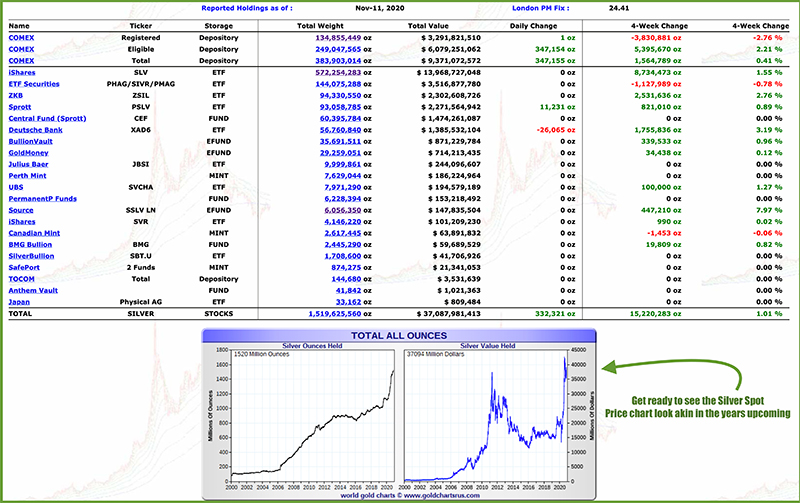Viewport: 800px width, 503px height.
Task: Open the ETF Securities link
Action: click(x=34, y=84)
